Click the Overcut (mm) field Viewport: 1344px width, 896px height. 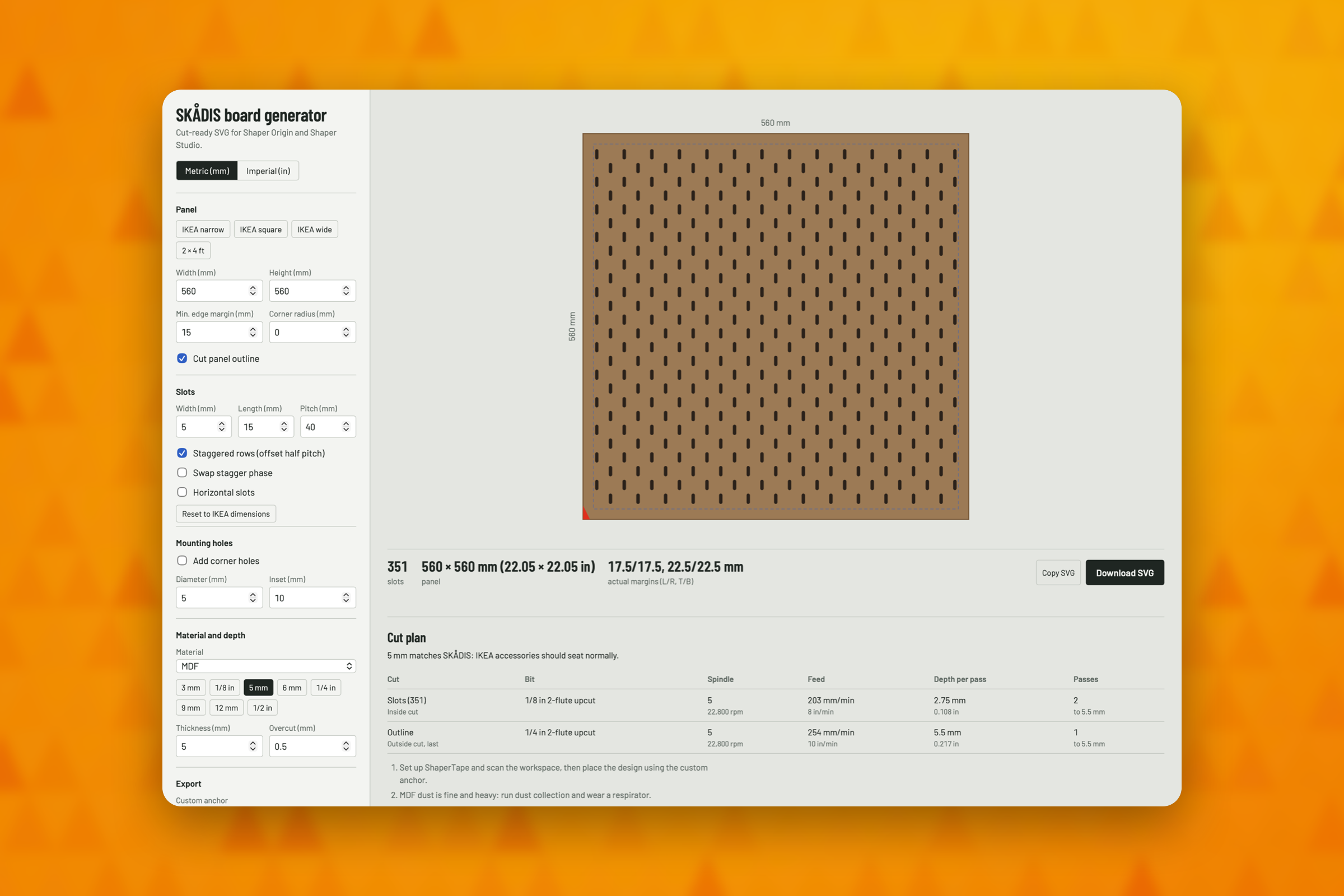point(312,746)
